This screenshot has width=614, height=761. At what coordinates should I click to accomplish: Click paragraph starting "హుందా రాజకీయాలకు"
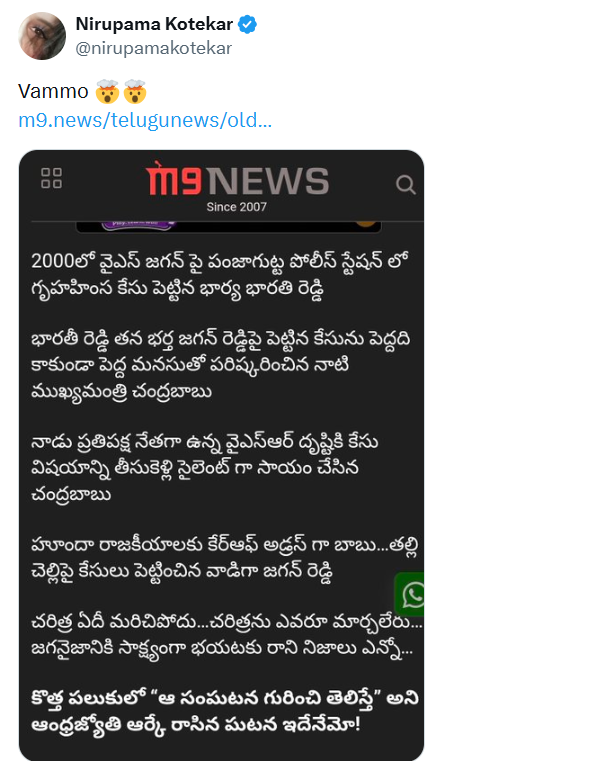point(224,558)
